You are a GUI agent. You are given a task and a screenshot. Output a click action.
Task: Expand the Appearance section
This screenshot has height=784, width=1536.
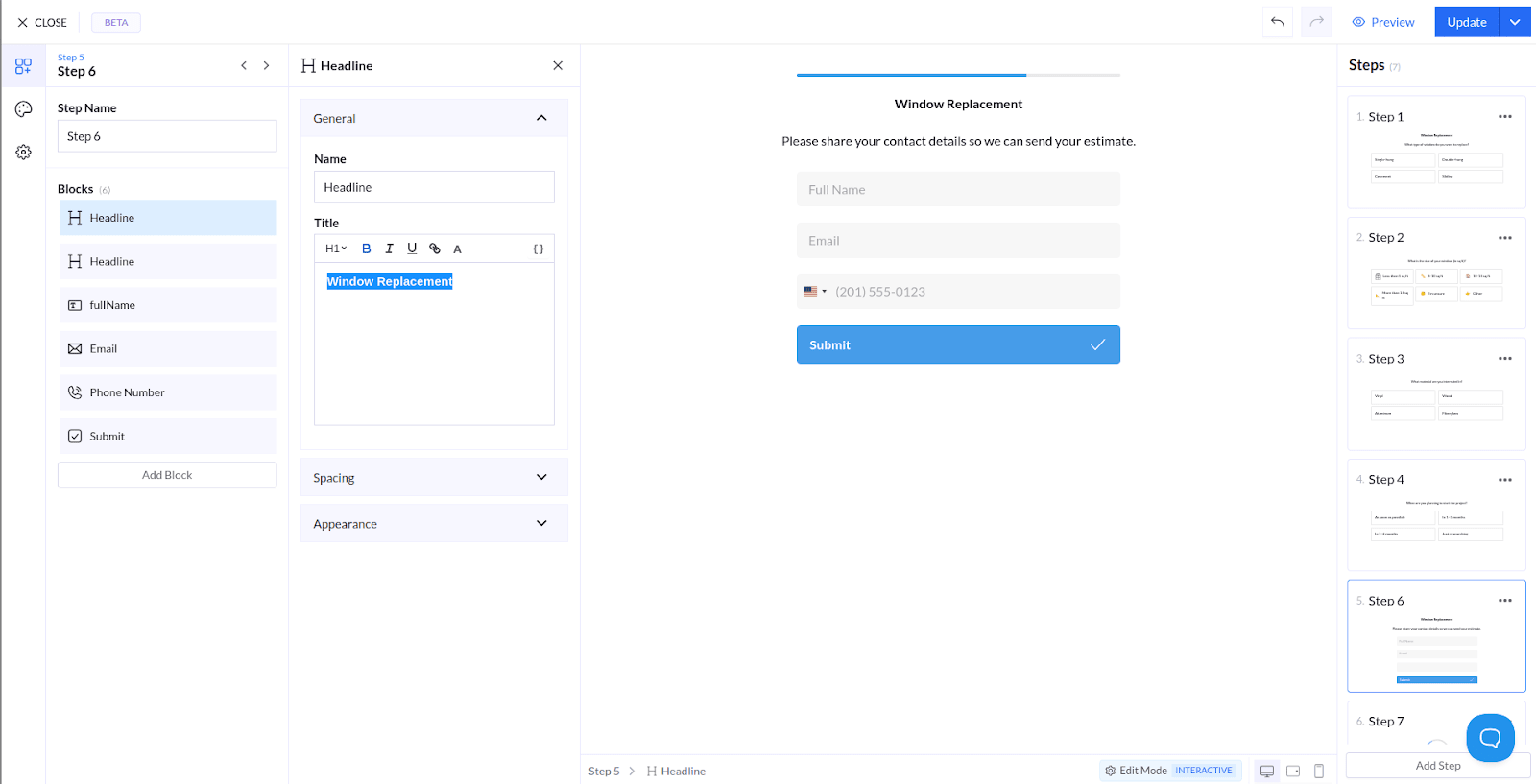tap(434, 523)
